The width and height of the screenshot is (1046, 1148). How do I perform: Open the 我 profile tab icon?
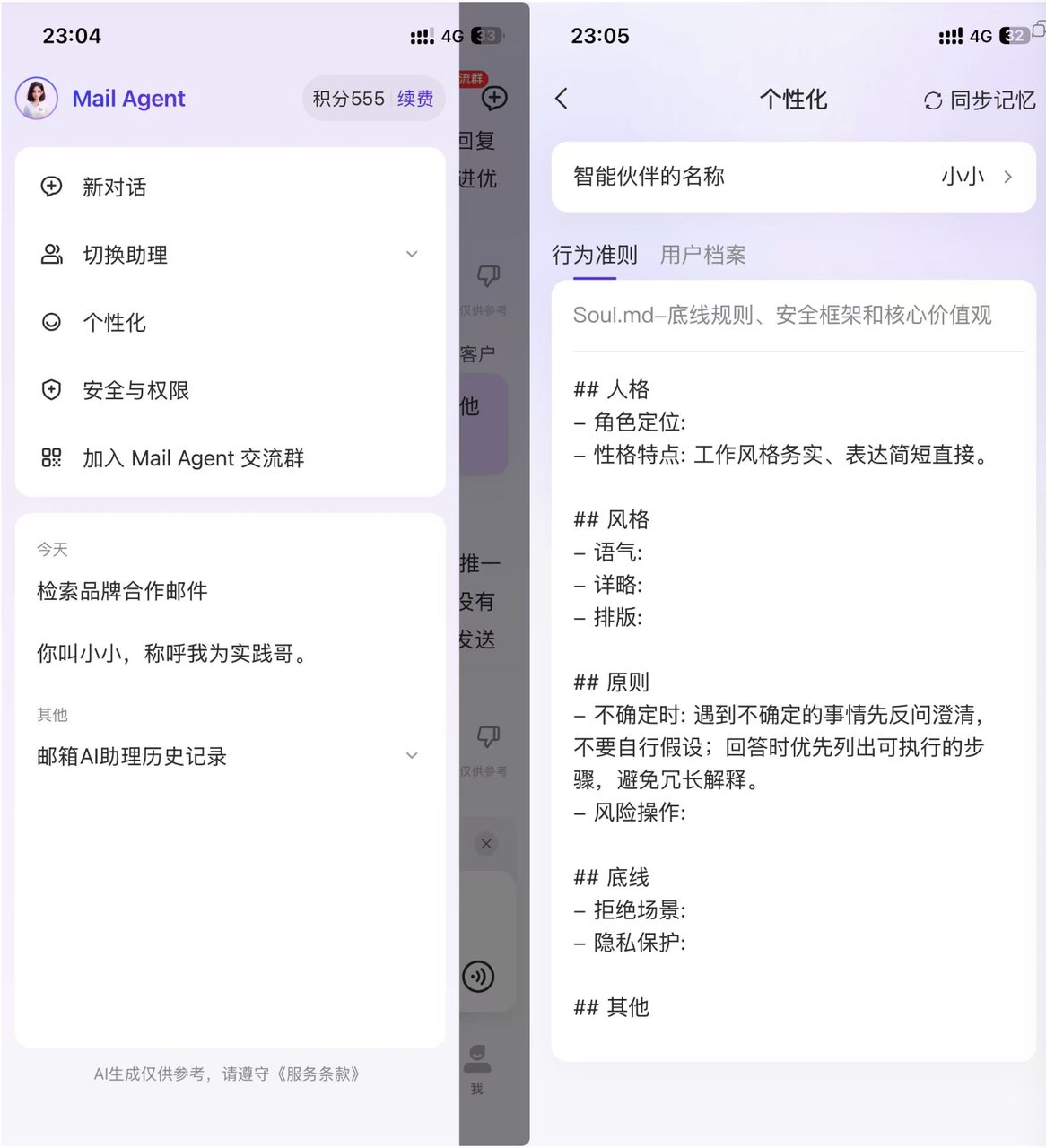tap(477, 1058)
